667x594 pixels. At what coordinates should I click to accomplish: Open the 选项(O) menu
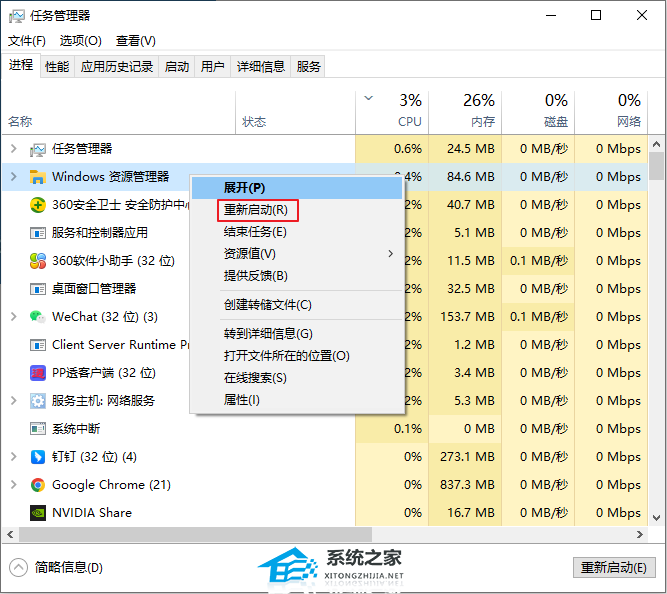(80, 41)
